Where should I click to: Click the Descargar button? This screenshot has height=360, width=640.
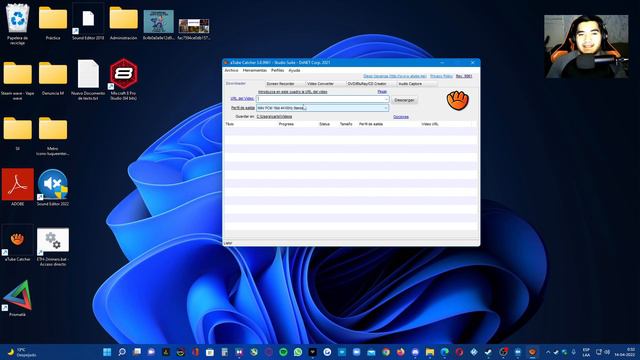click(x=404, y=100)
